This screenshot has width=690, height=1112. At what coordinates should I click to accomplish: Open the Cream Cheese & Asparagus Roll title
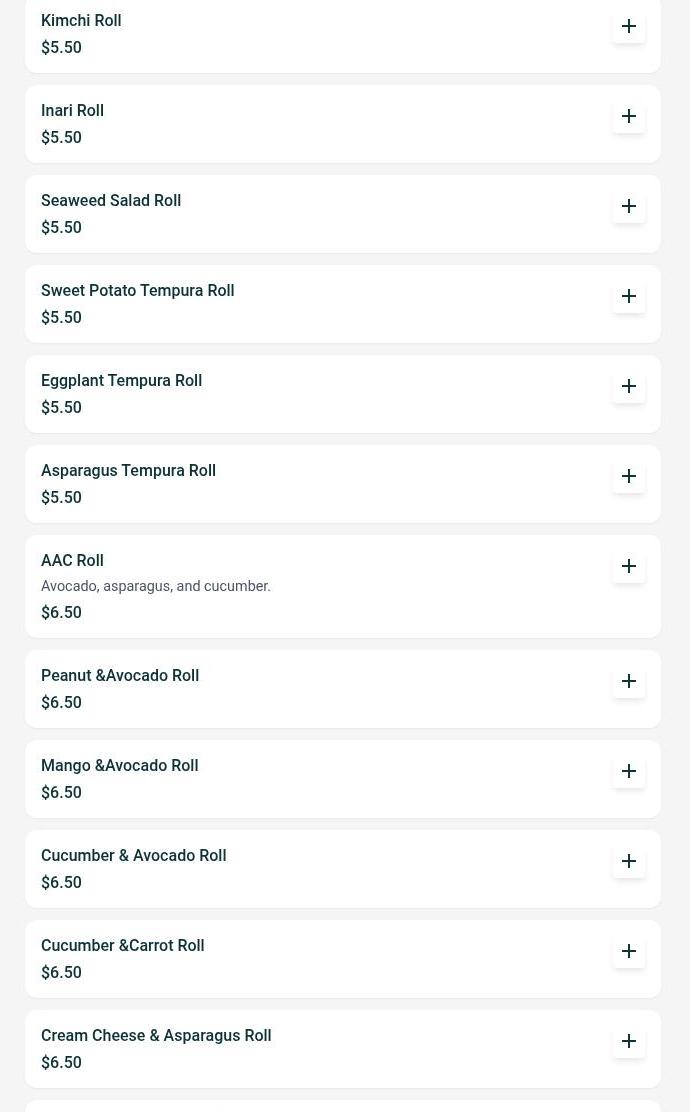156,1035
